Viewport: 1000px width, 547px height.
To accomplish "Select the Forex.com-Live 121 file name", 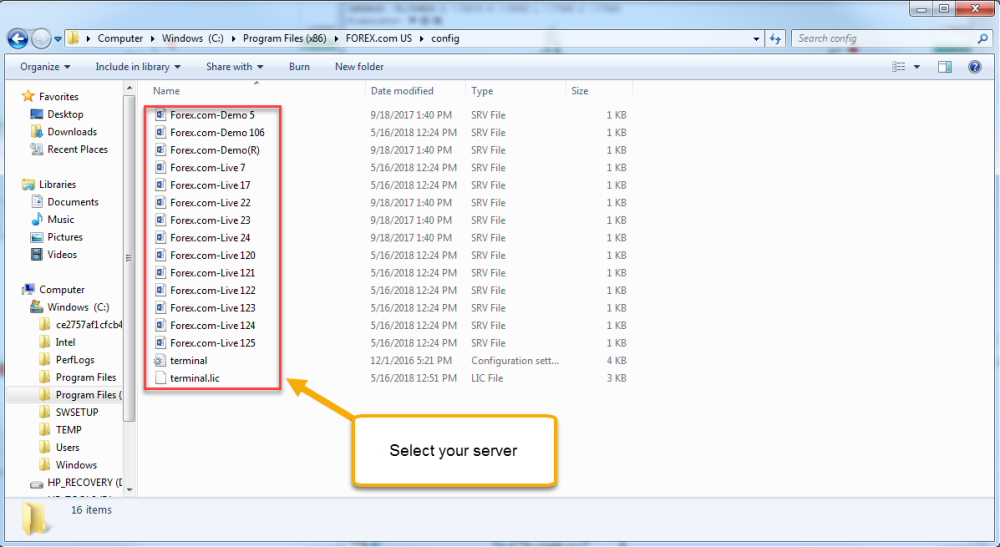I will point(212,273).
